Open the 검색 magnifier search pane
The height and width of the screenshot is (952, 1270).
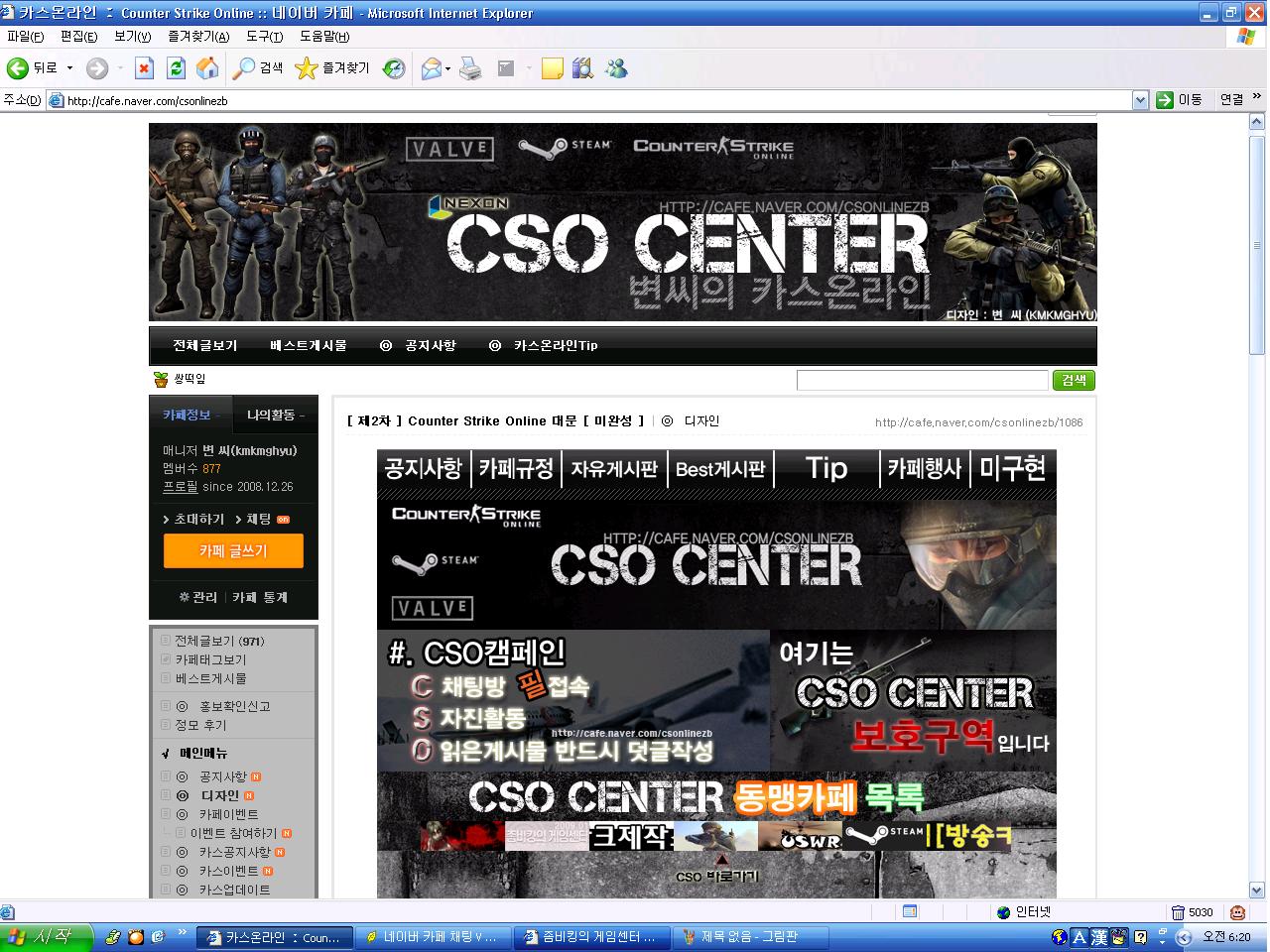[258, 68]
